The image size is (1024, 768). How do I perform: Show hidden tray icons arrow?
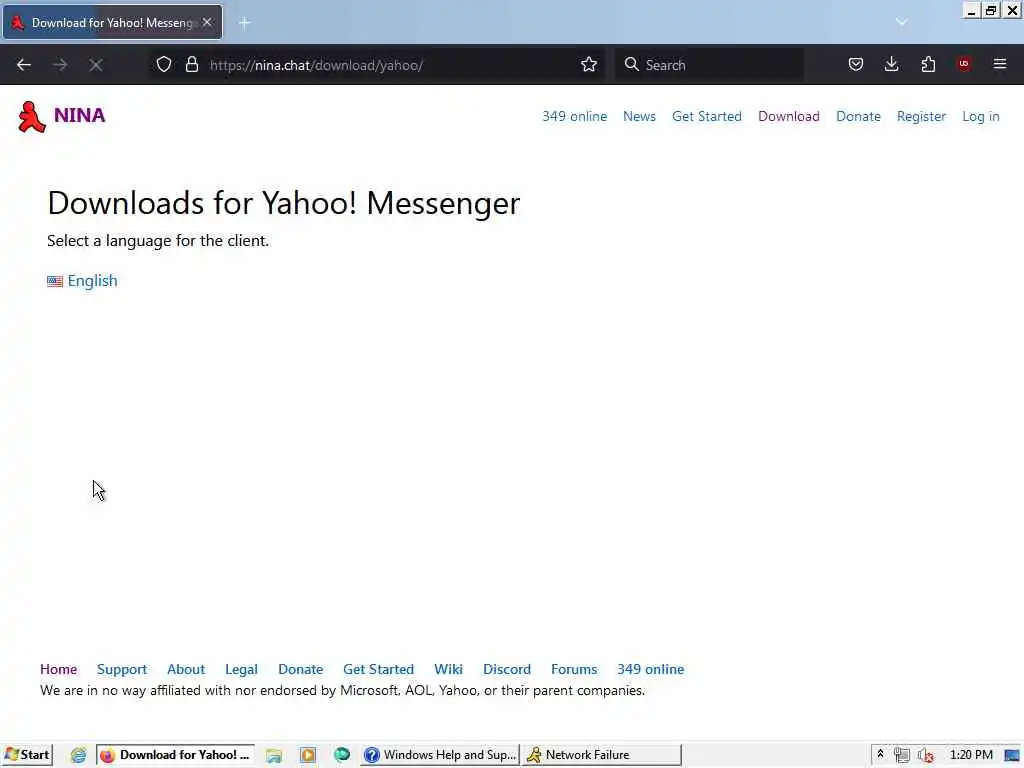click(x=880, y=754)
